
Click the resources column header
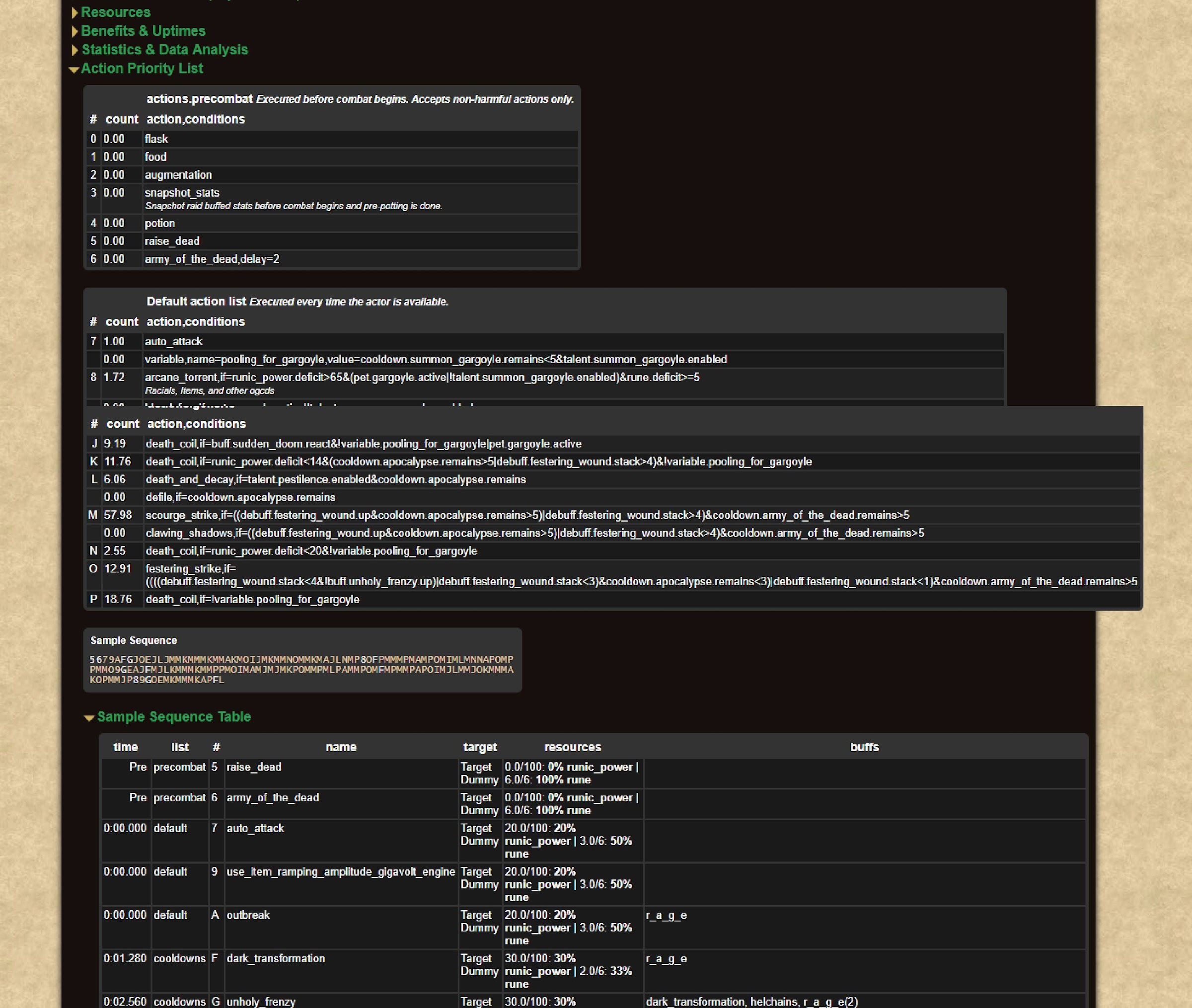[x=572, y=747]
